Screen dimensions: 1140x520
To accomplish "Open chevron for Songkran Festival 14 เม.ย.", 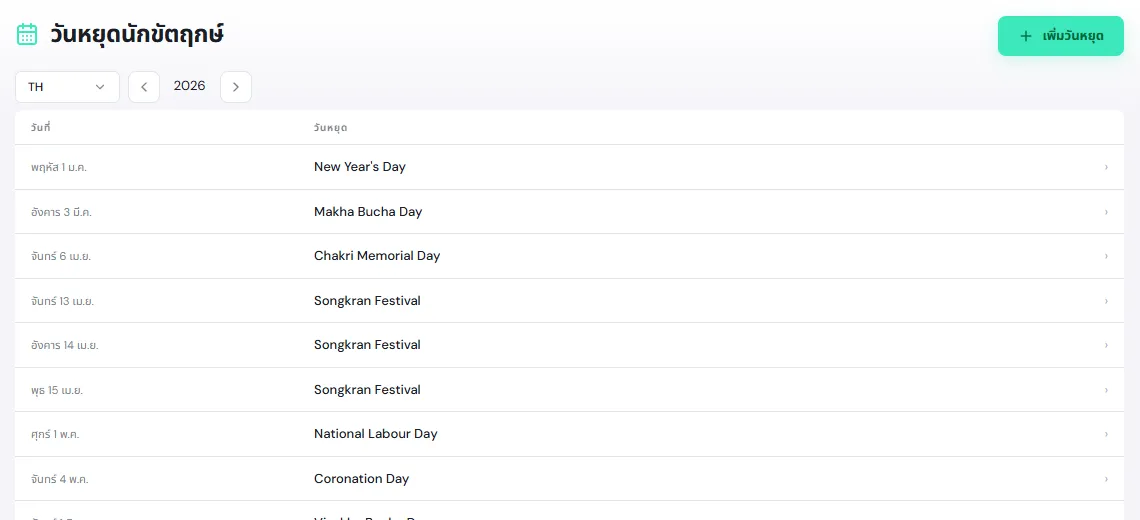I will point(1107,345).
